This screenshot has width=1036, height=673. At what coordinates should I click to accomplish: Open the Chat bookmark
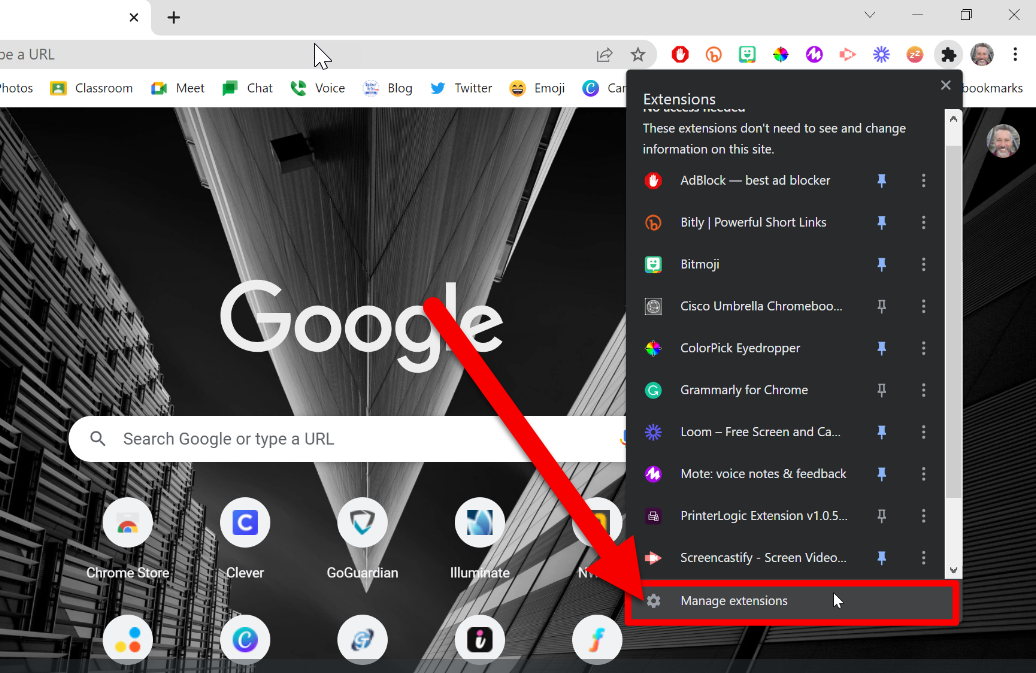248,88
